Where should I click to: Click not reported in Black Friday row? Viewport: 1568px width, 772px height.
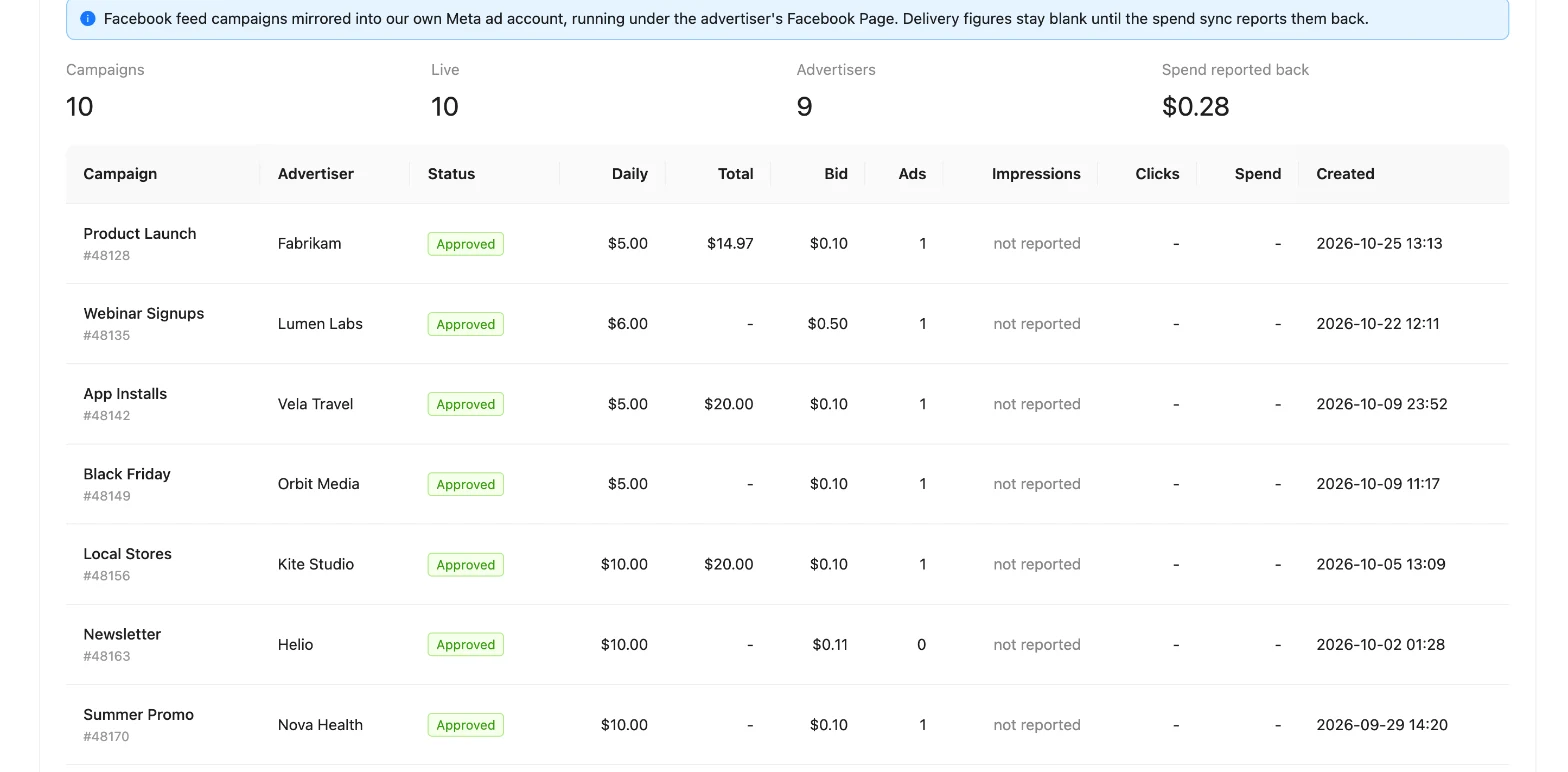[x=1037, y=484]
